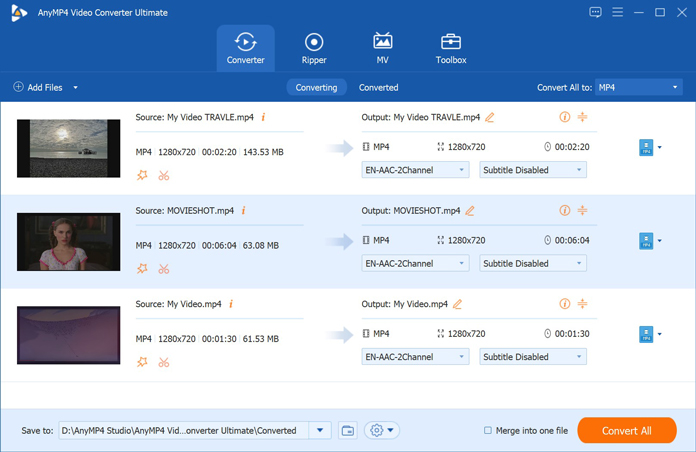Expand the Convert All to MP4 dropdown

click(638, 88)
